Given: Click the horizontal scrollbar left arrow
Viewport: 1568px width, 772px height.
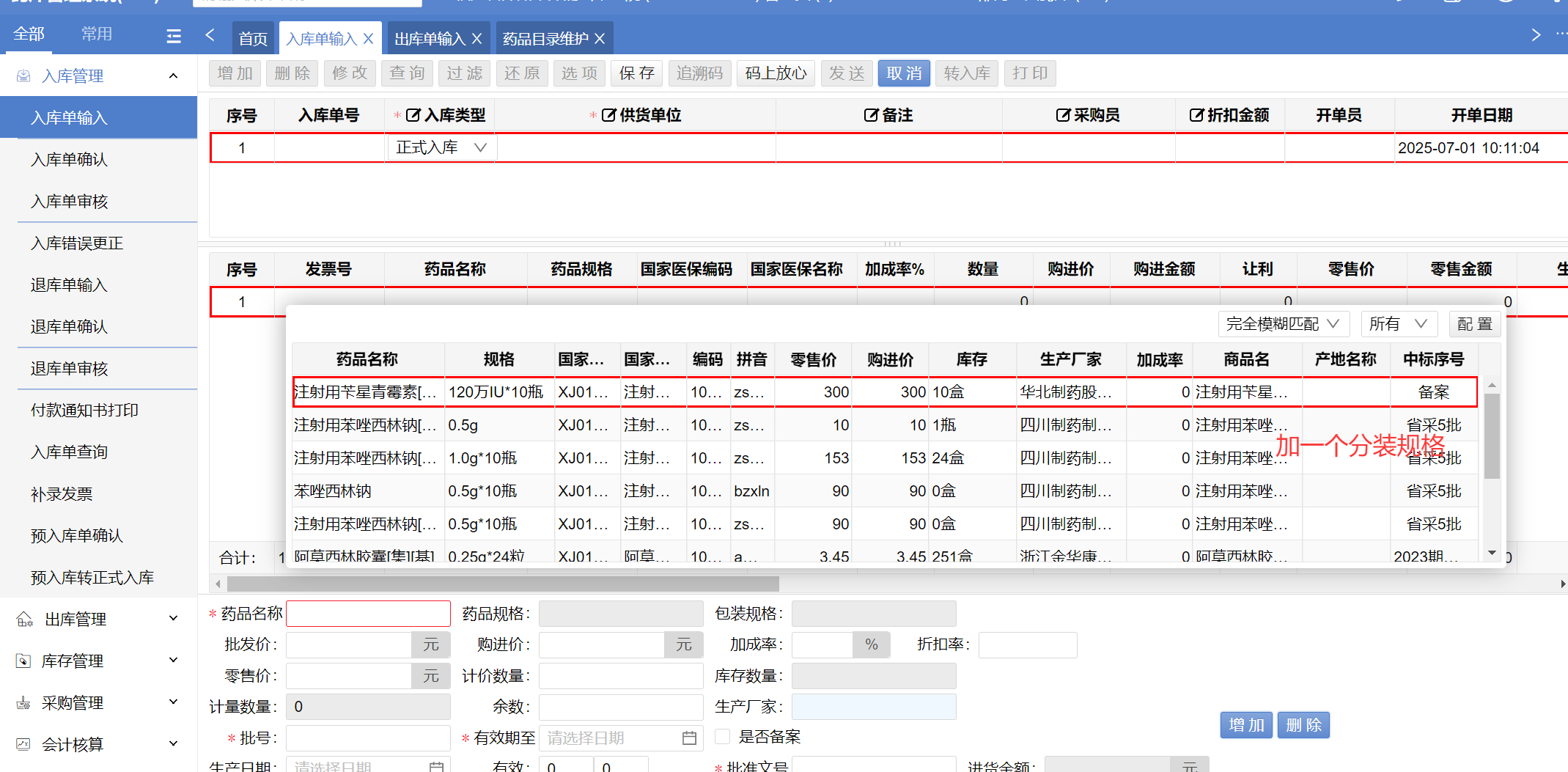Looking at the screenshot, I should pyautogui.click(x=218, y=584).
